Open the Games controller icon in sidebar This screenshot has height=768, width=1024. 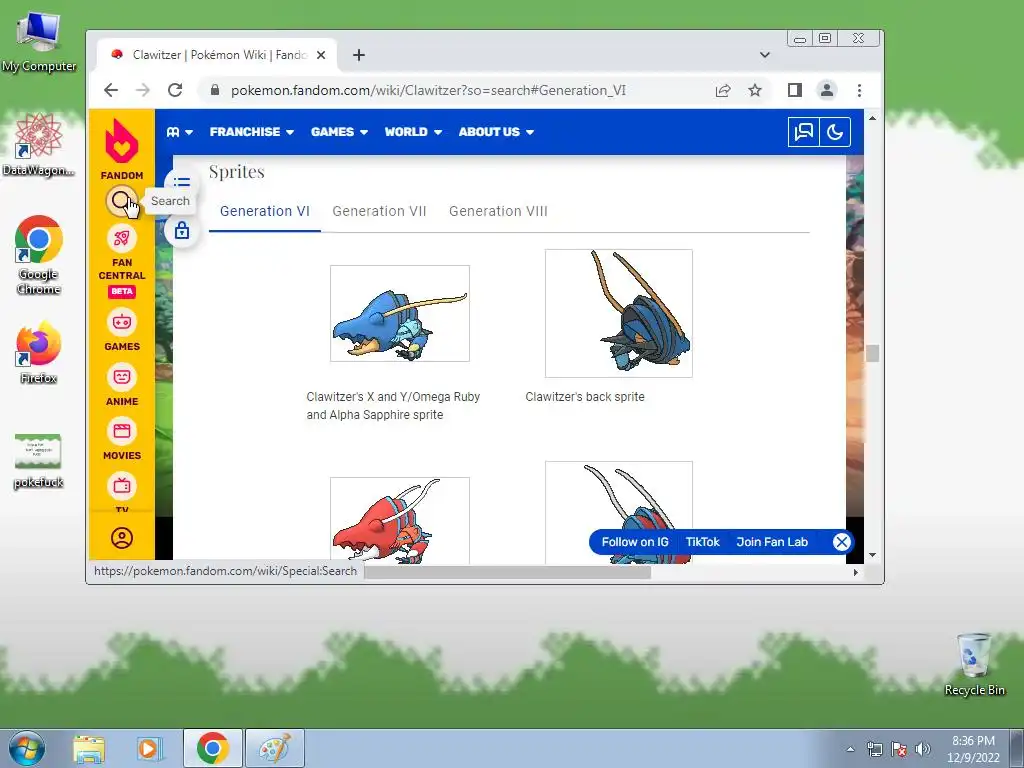click(121, 322)
